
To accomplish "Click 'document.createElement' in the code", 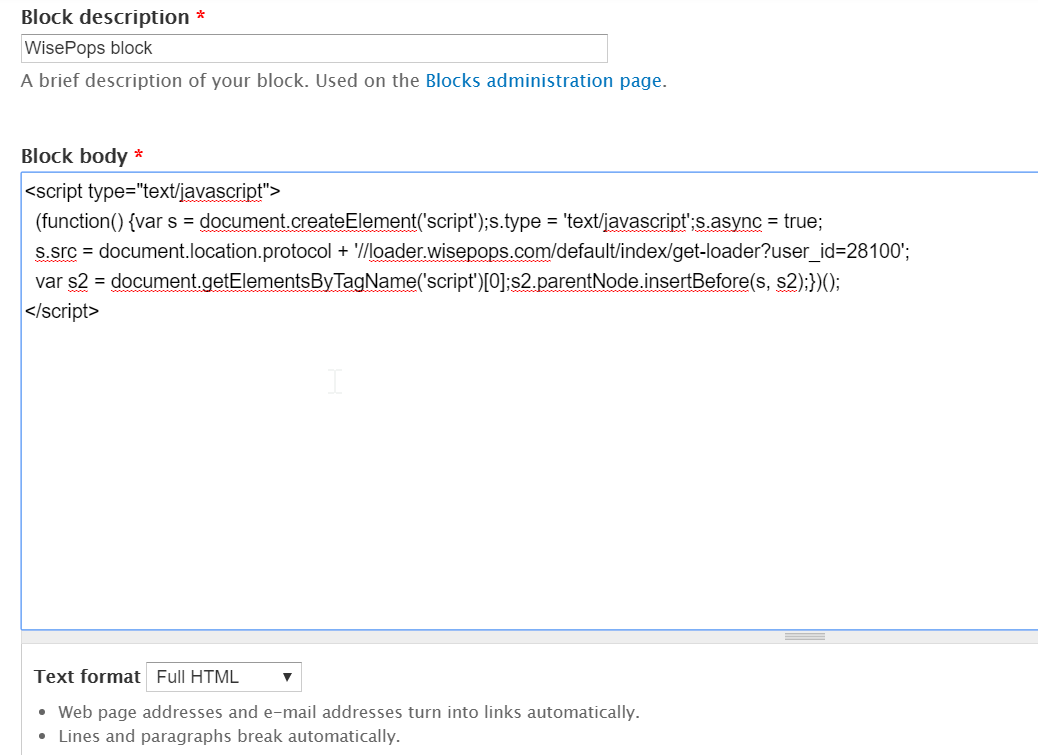I will click(308, 222).
